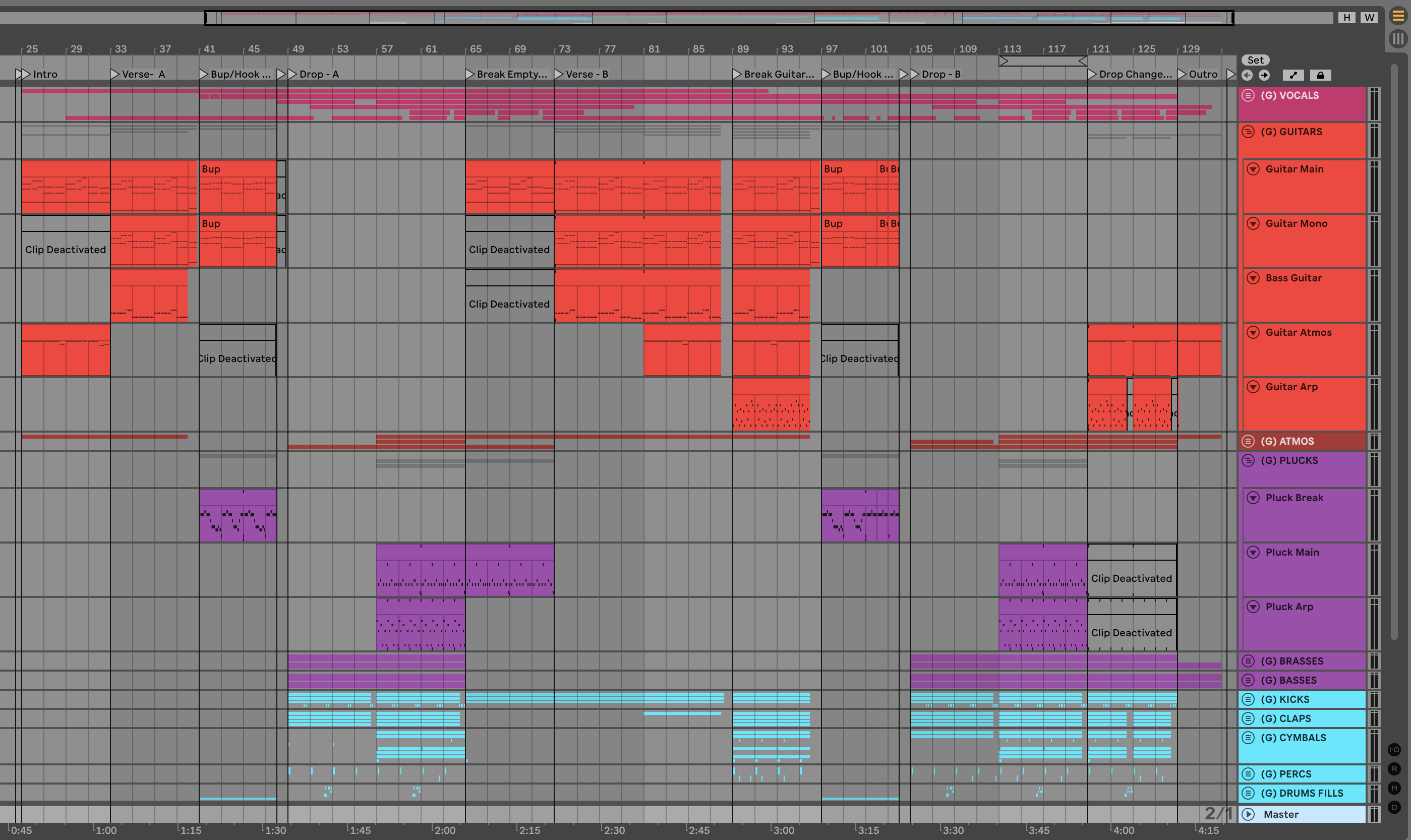Select the Drop - A locator
Image resolution: width=1411 pixels, height=840 pixels.
click(292, 74)
